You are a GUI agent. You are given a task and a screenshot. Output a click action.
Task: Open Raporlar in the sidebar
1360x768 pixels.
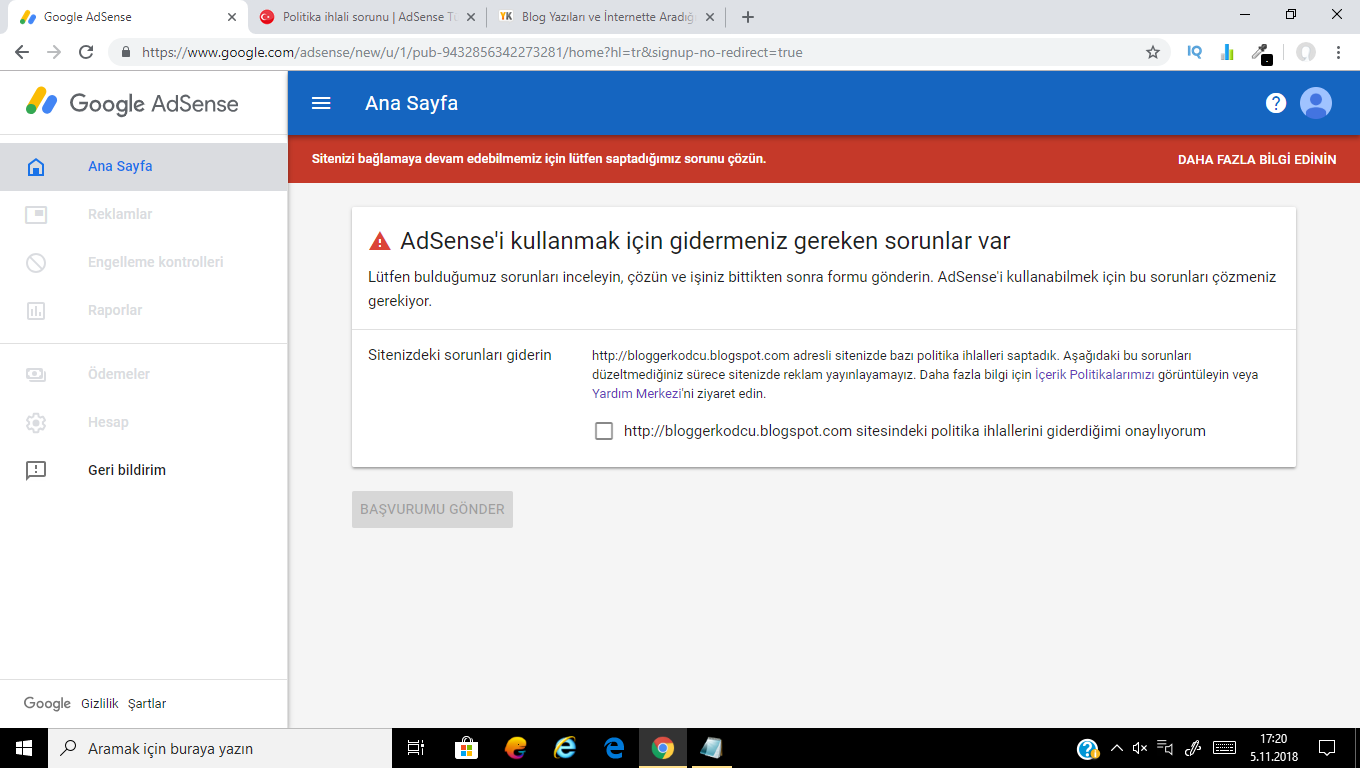point(144,311)
